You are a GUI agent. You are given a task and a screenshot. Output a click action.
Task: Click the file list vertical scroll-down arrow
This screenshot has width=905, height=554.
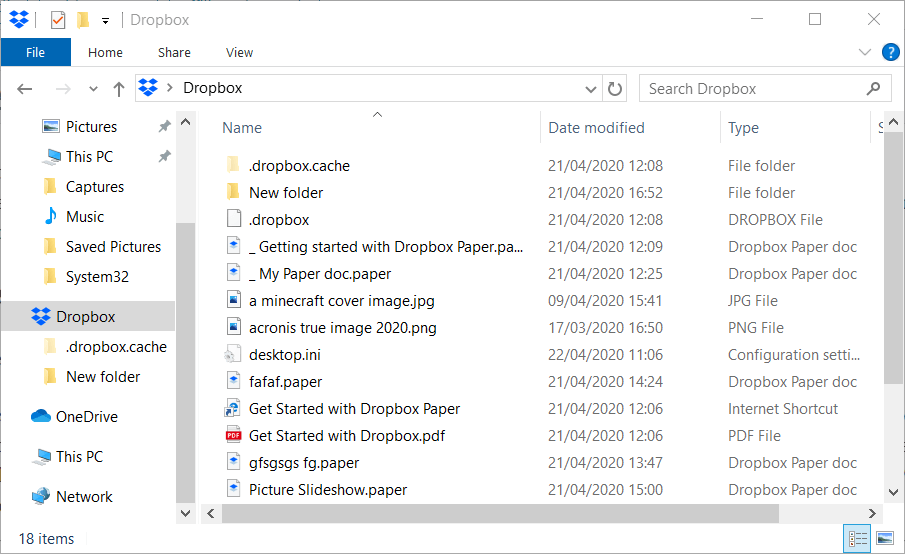[x=893, y=492]
